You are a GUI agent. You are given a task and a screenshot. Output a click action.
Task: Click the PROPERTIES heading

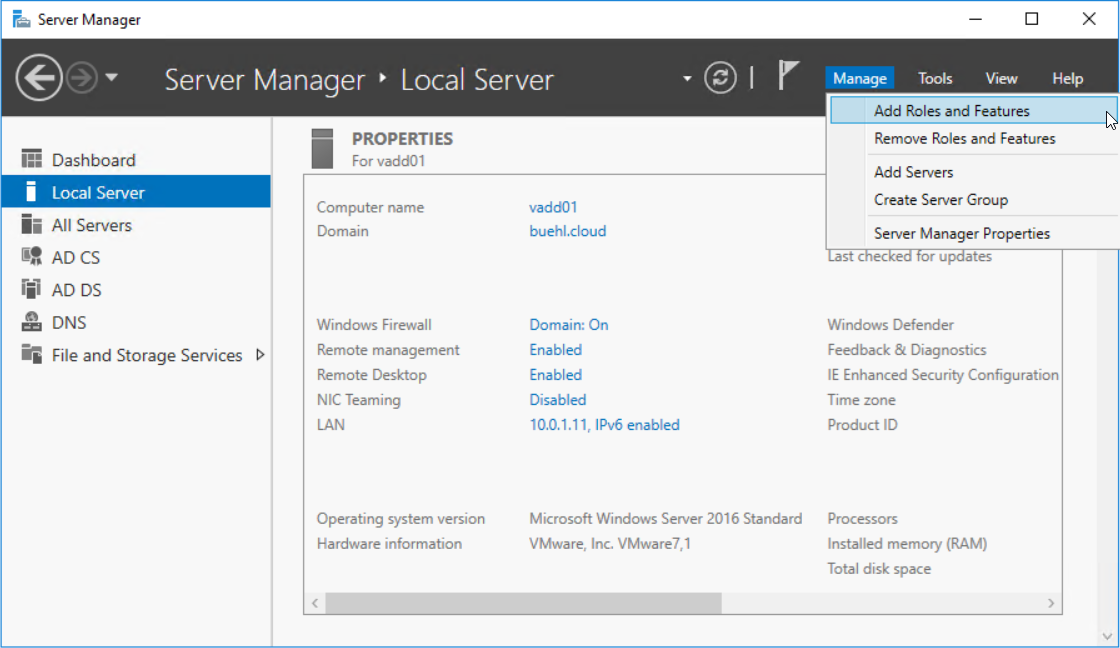click(402, 139)
